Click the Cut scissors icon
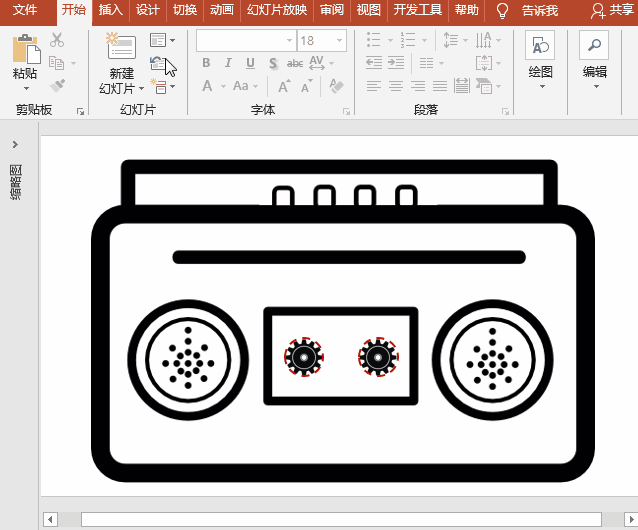 tap(57, 40)
